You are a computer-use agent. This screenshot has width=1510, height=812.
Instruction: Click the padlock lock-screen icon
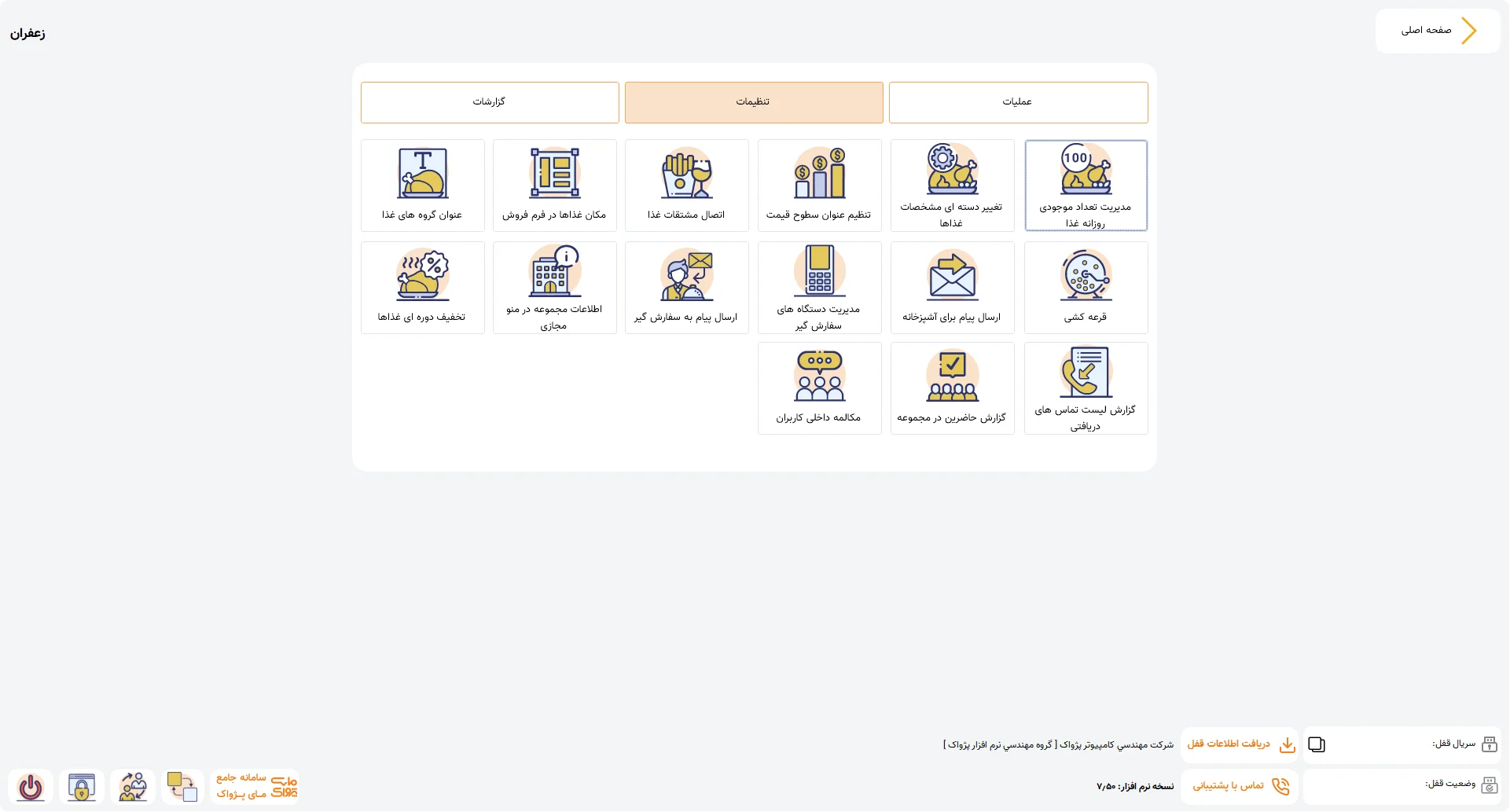(82, 787)
